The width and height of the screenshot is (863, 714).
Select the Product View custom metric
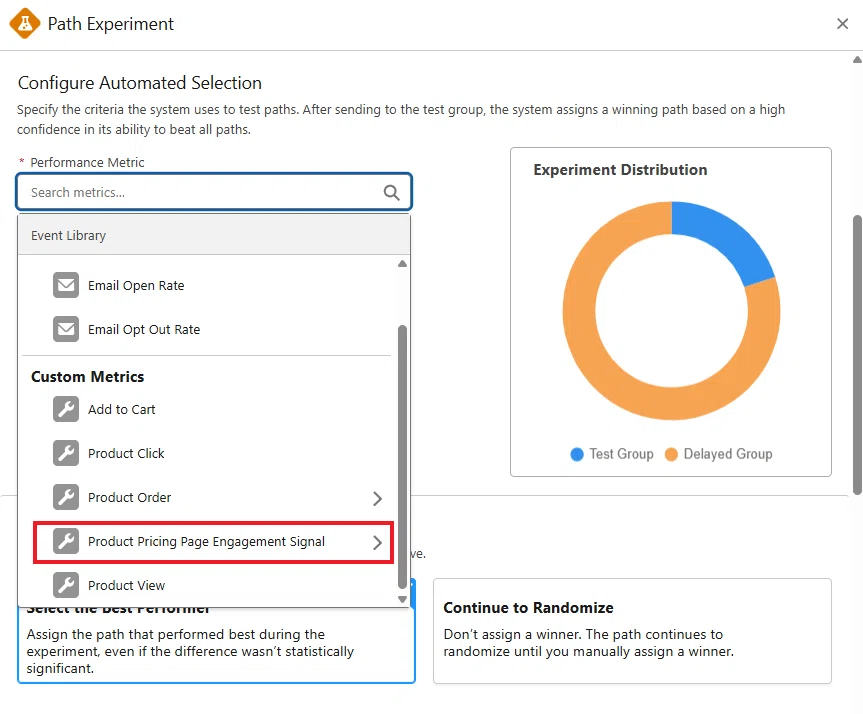coord(127,586)
